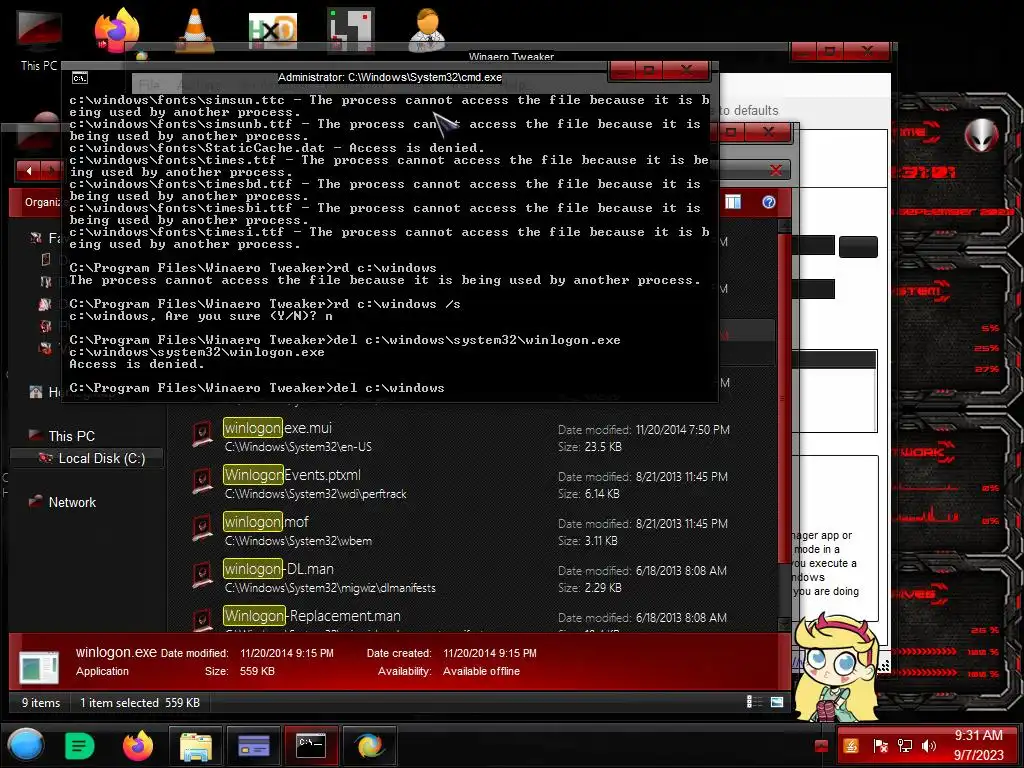Click the Java update tray icon
Viewport: 1024px width, 768px height.
(852, 745)
